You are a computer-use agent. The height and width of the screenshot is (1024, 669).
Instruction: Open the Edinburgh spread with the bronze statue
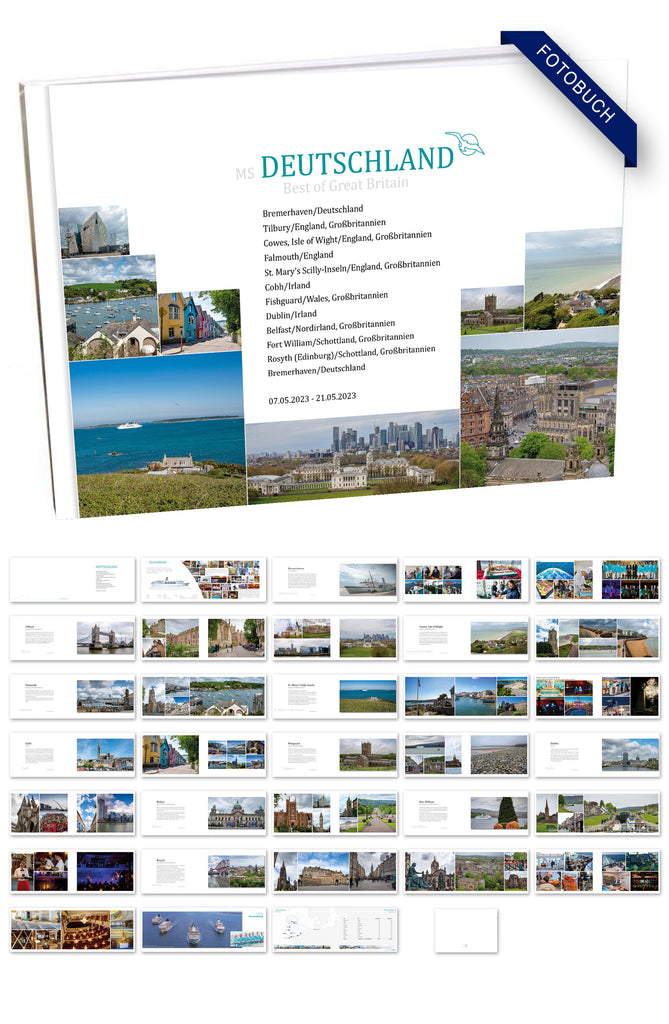[x=466, y=872]
